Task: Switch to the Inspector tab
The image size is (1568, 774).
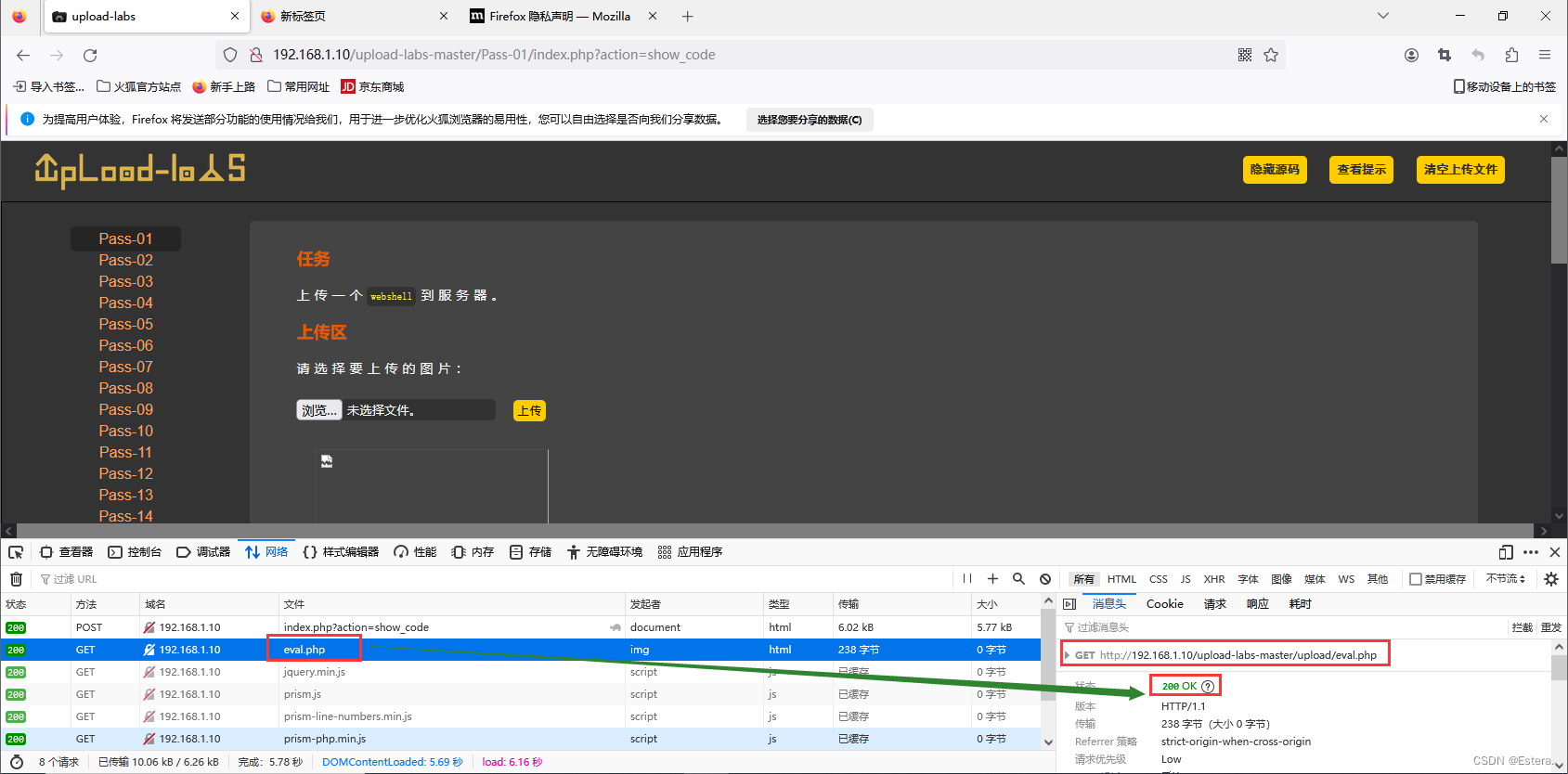Action: [67, 552]
